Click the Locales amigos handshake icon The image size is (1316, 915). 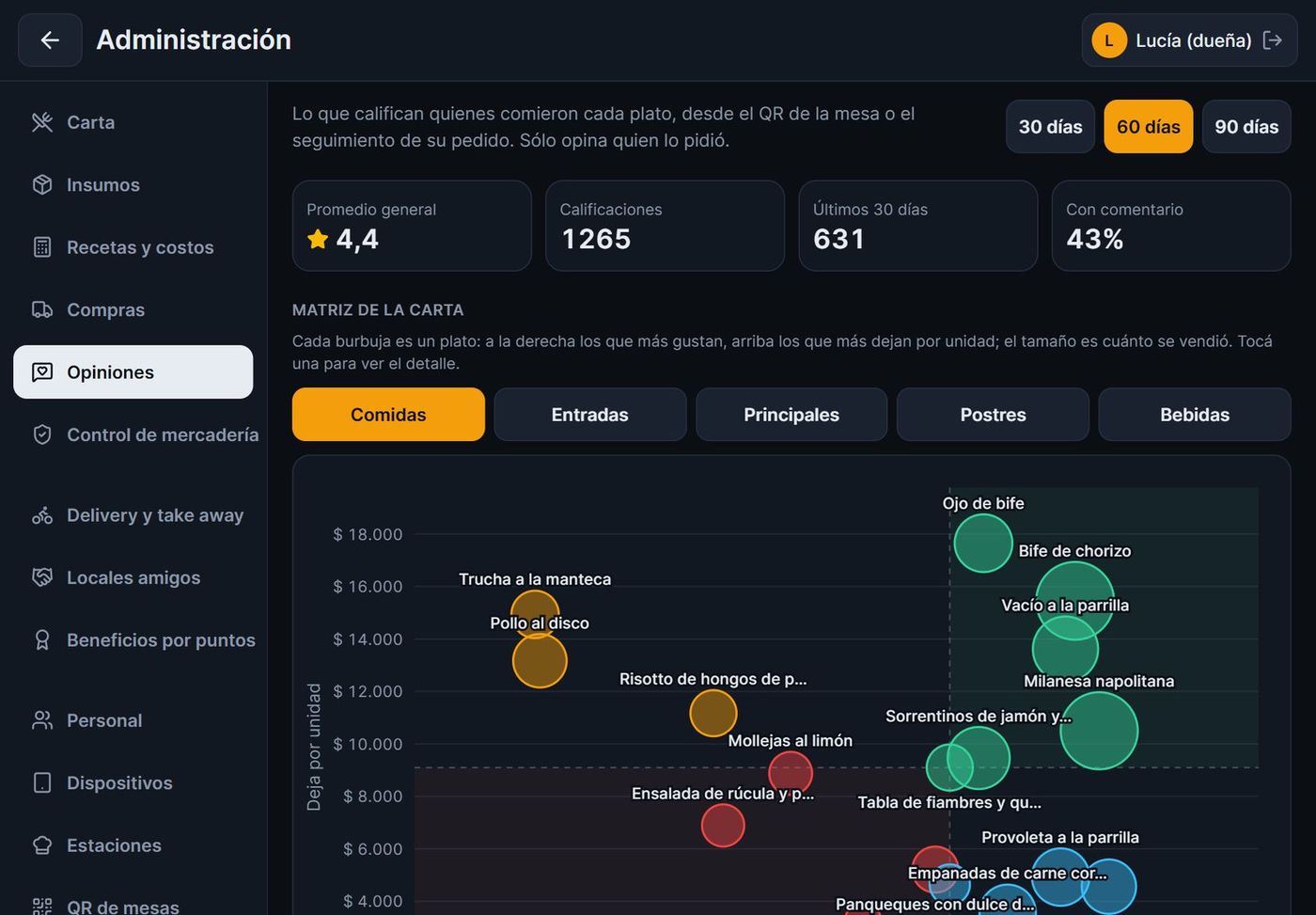coord(42,577)
